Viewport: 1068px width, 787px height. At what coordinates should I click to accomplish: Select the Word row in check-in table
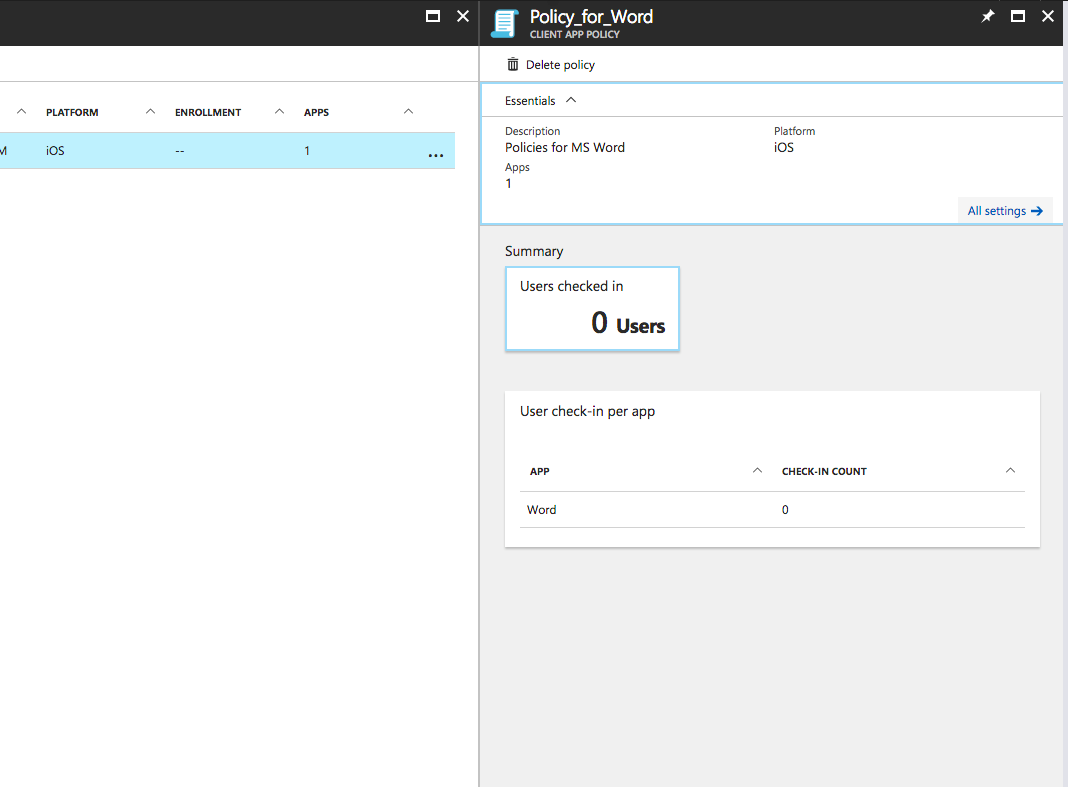coord(640,510)
